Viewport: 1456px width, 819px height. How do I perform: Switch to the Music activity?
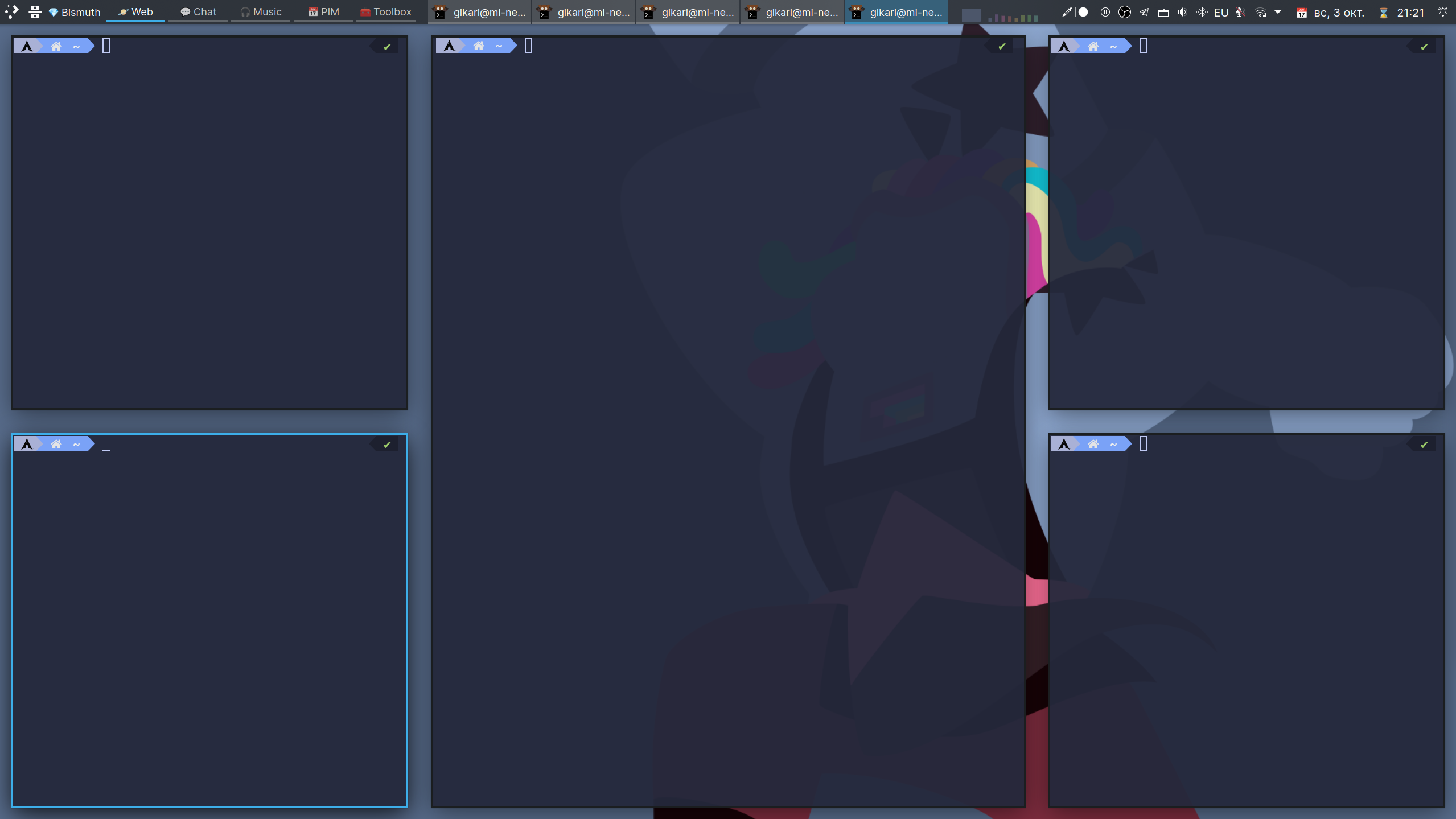260,11
